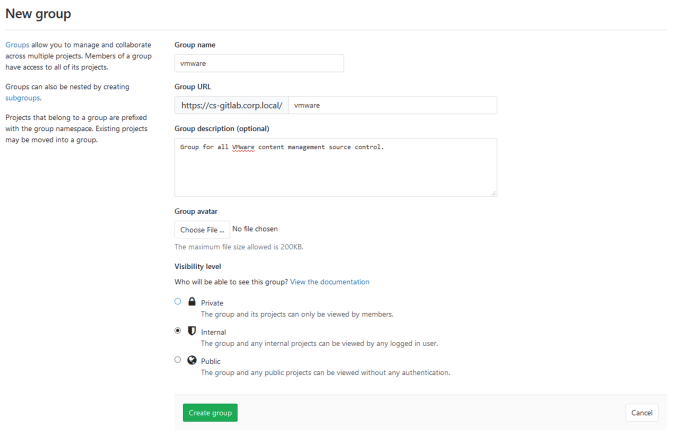This screenshot has width=675, height=434.
Task: Click the Private description about members viewing
Action: click(x=297, y=314)
